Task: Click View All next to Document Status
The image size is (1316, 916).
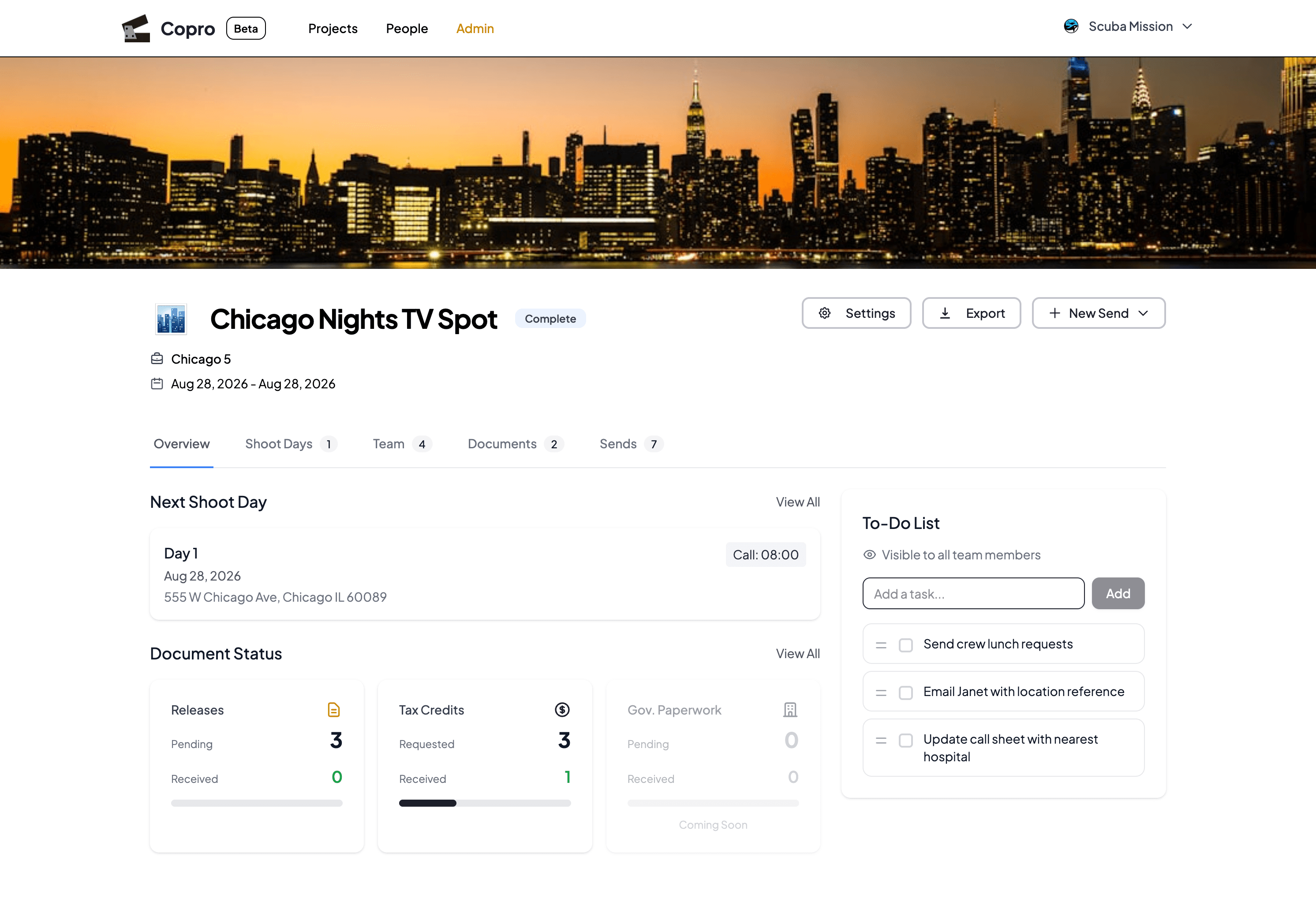Action: (797, 653)
